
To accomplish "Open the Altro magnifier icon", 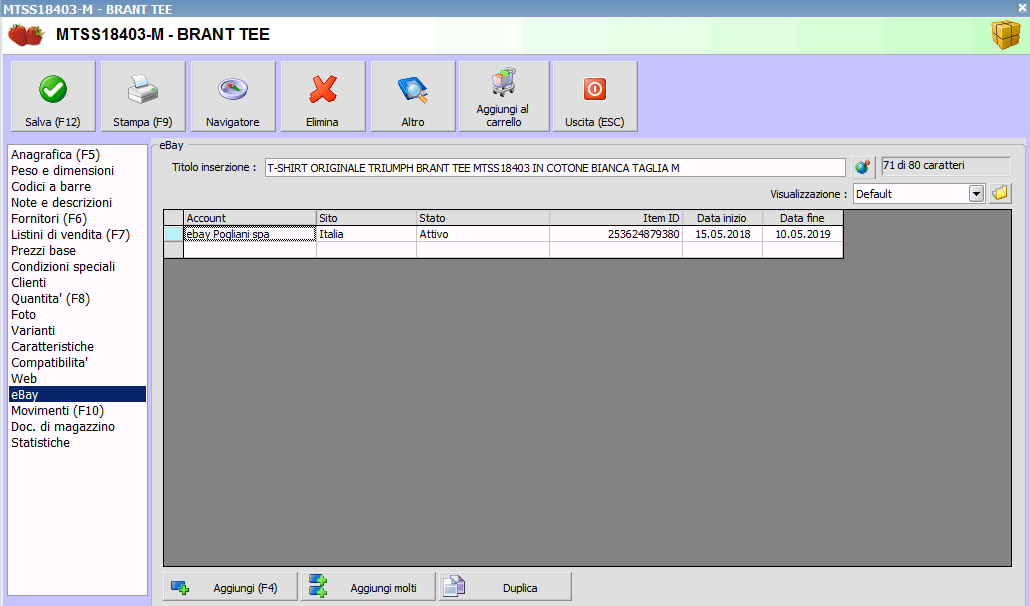I will pos(413,90).
